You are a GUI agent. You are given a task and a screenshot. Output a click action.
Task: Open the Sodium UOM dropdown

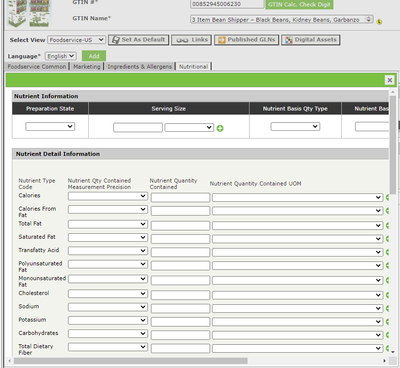[x=297, y=309]
